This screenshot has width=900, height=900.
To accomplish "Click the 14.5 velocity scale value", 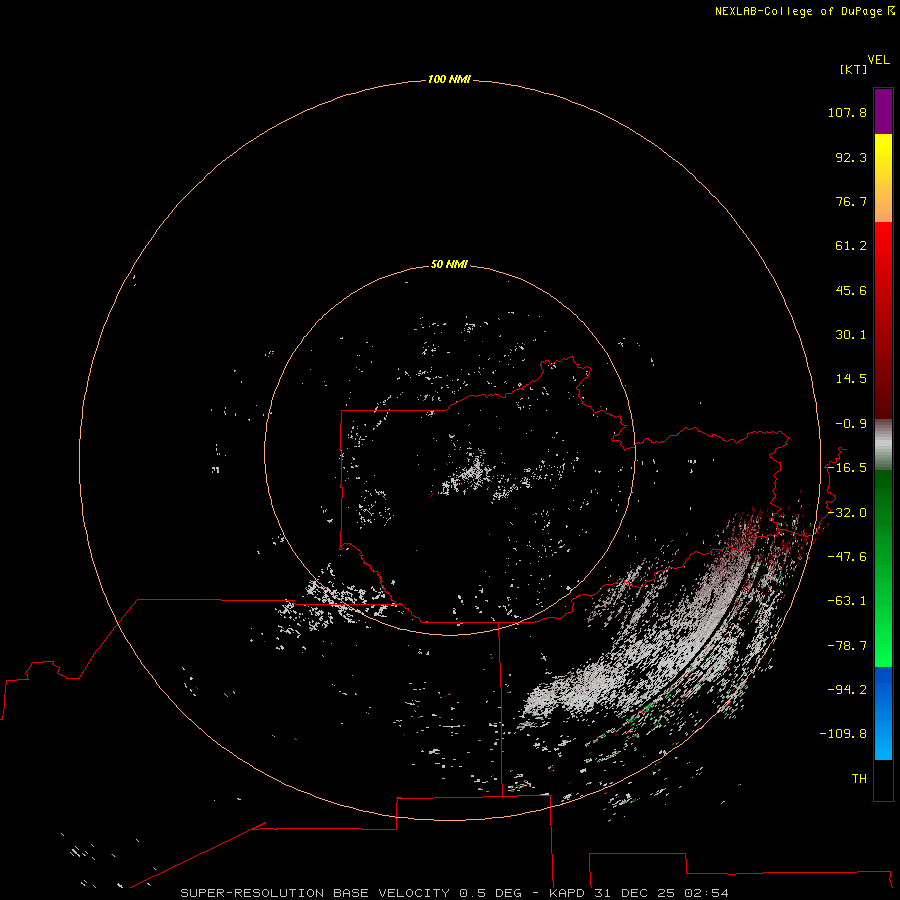I will (x=851, y=379).
